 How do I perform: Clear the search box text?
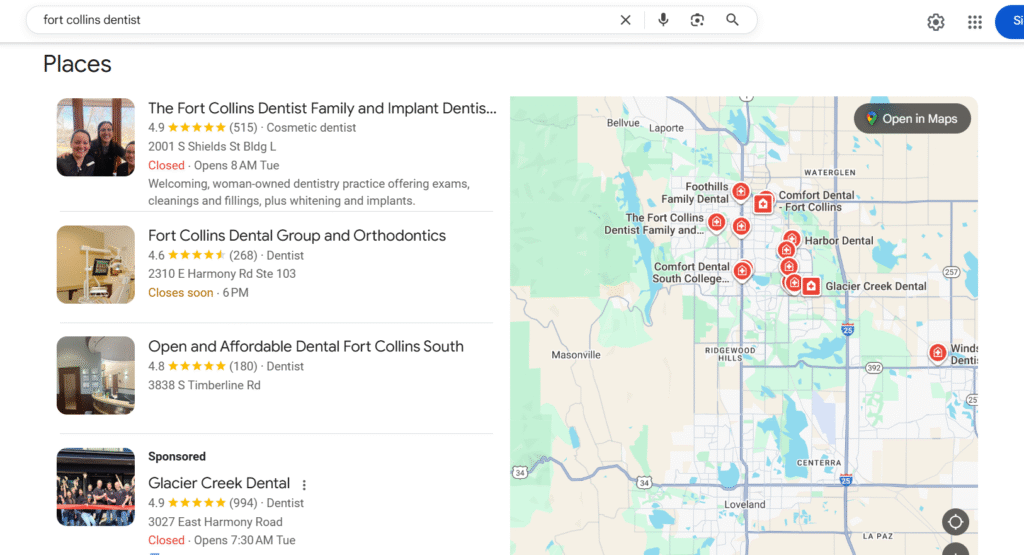click(x=625, y=20)
